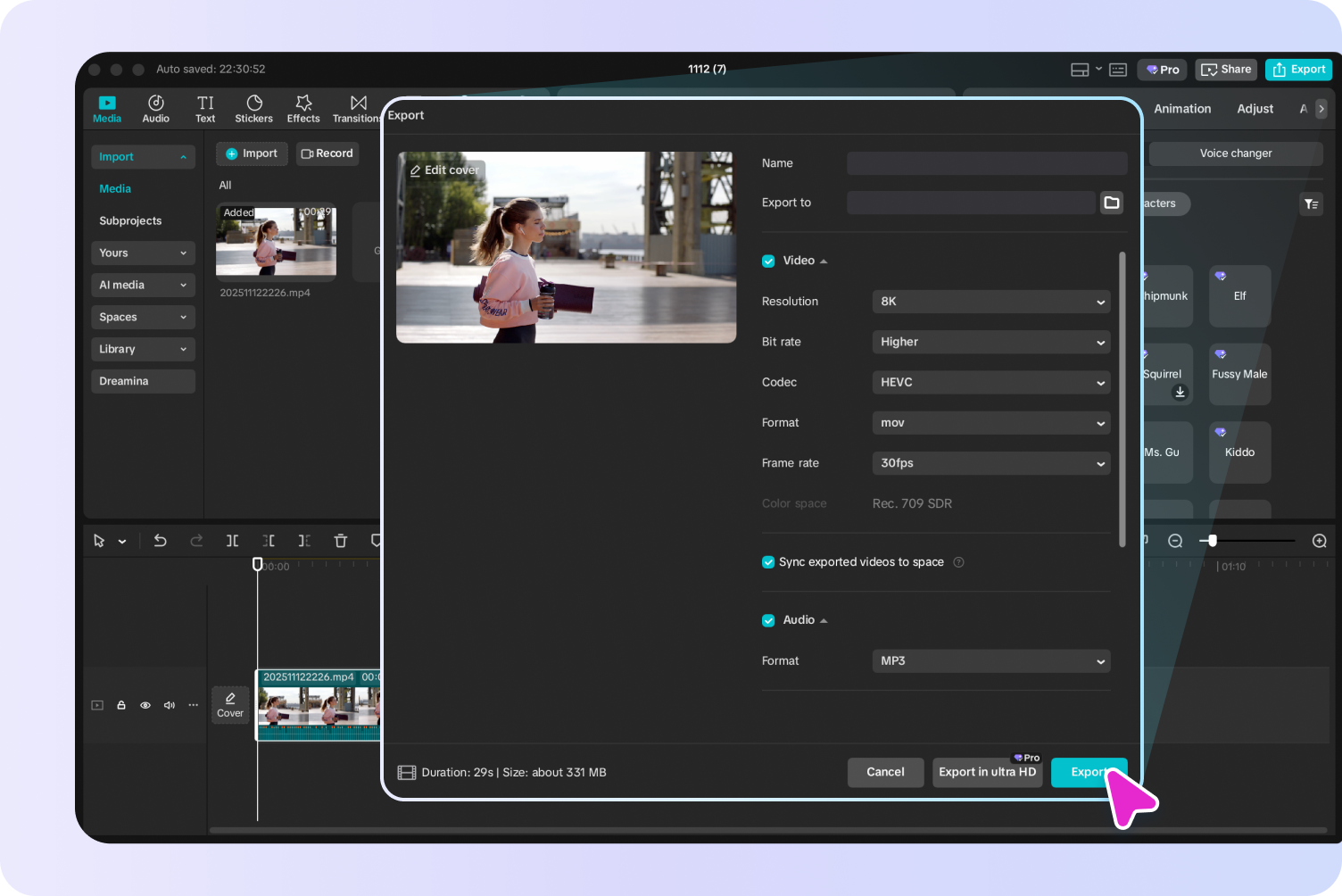Open the Stickers panel
This screenshot has height=896, width=1342.
253,108
